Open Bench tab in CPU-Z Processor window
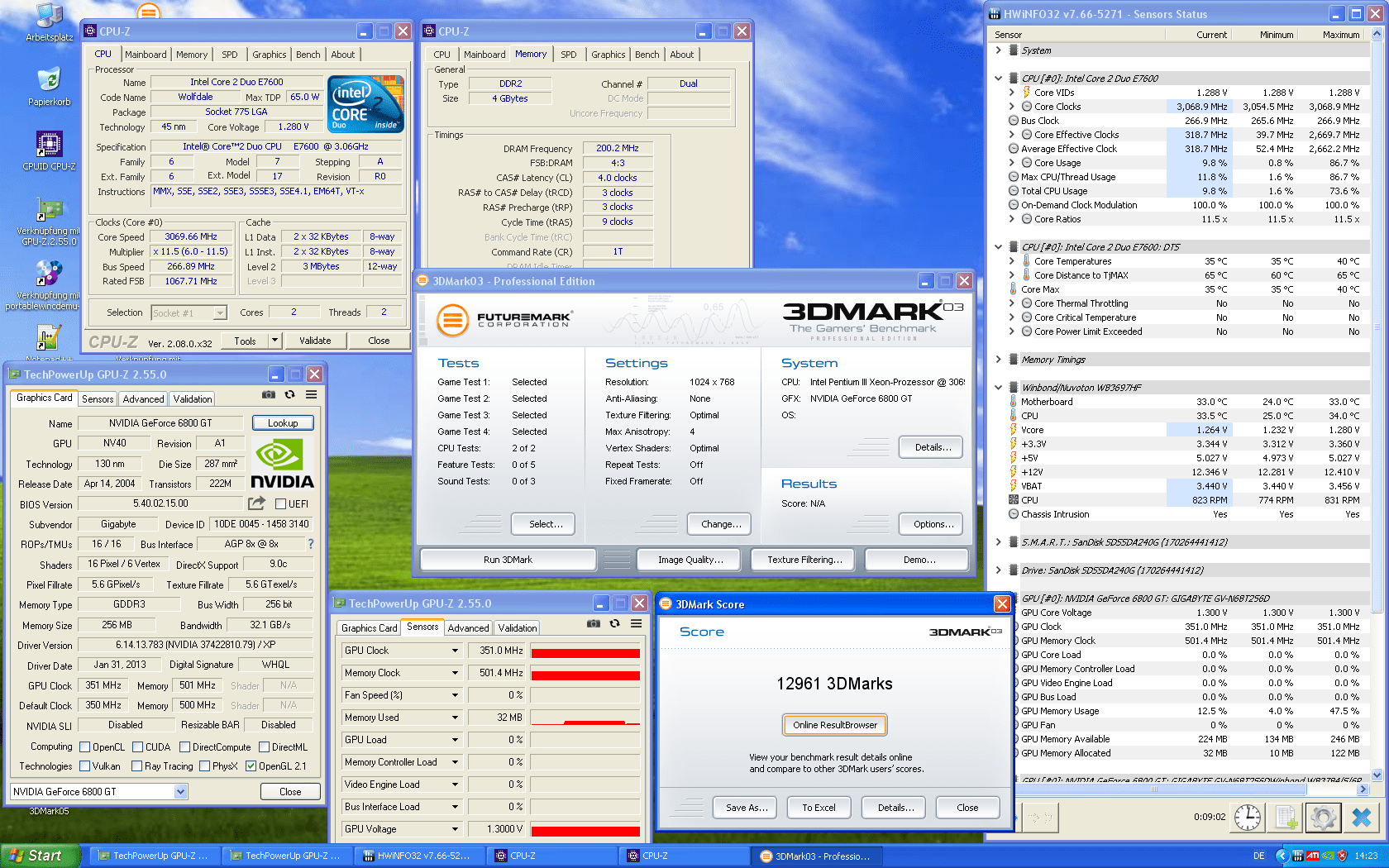1389x868 pixels. 308,55
